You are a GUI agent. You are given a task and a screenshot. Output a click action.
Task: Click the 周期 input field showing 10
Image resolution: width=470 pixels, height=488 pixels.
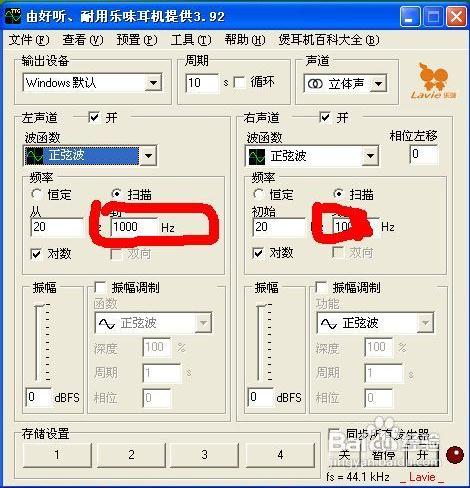click(203, 83)
